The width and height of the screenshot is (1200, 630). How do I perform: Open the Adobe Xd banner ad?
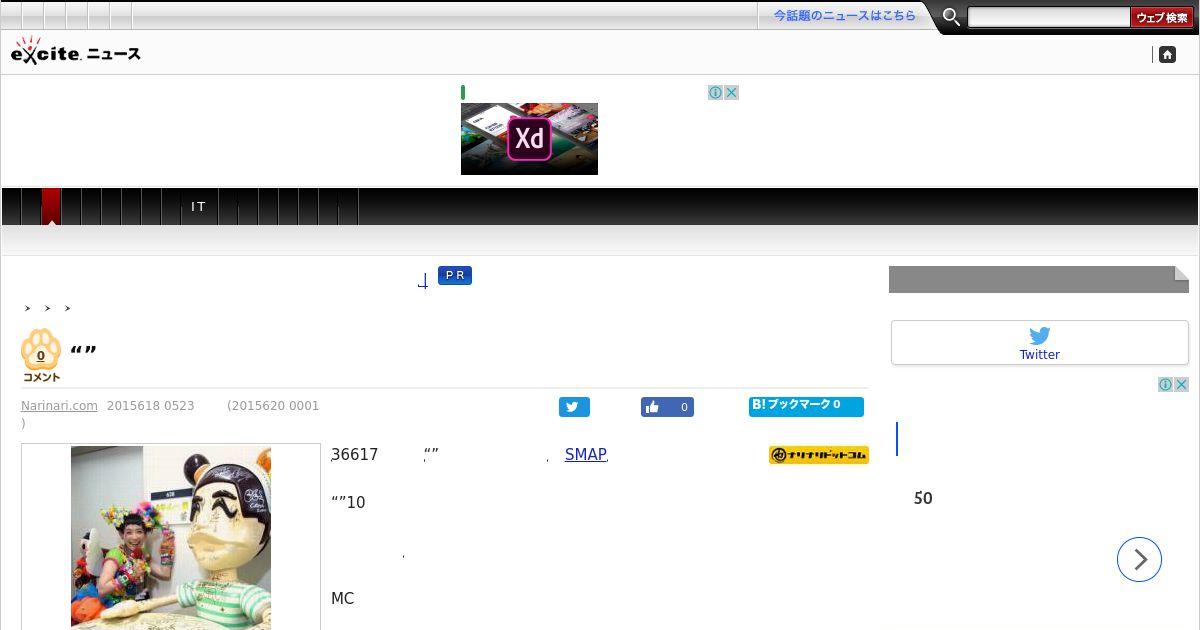pyautogui.click(x=529, y=138)
